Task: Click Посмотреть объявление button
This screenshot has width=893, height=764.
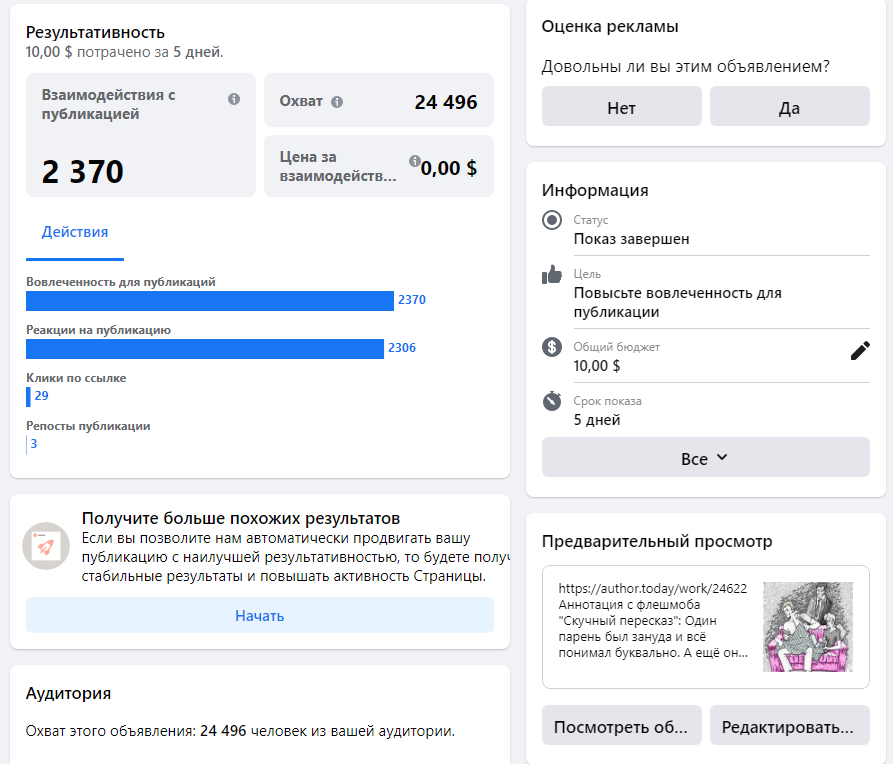Action: [x=621, y=727]
